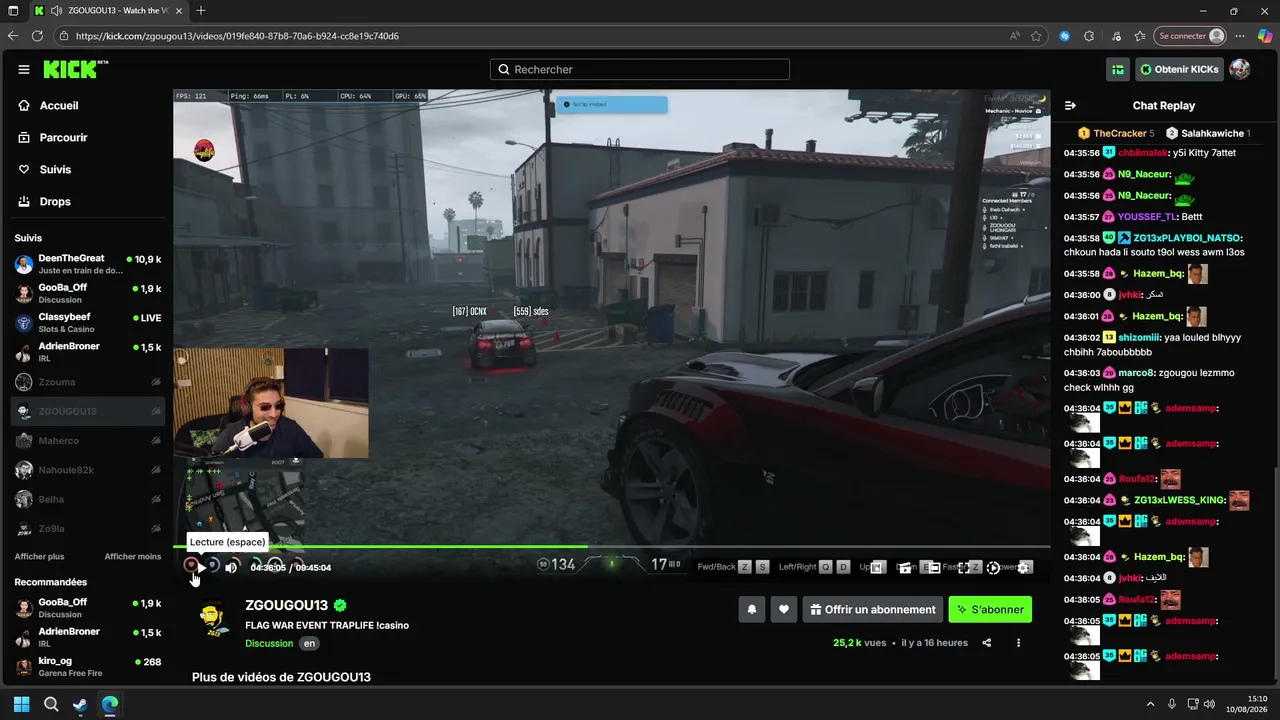The width and height of the screenshot is (1280, 720).
Task: Open Suivis in the sidebar
Action: point(55,169)
